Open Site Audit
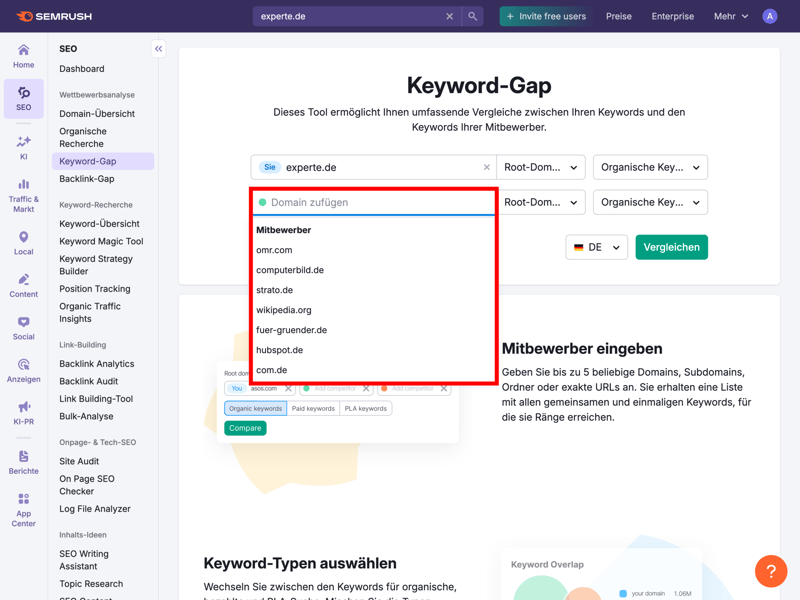 point(79,461)
